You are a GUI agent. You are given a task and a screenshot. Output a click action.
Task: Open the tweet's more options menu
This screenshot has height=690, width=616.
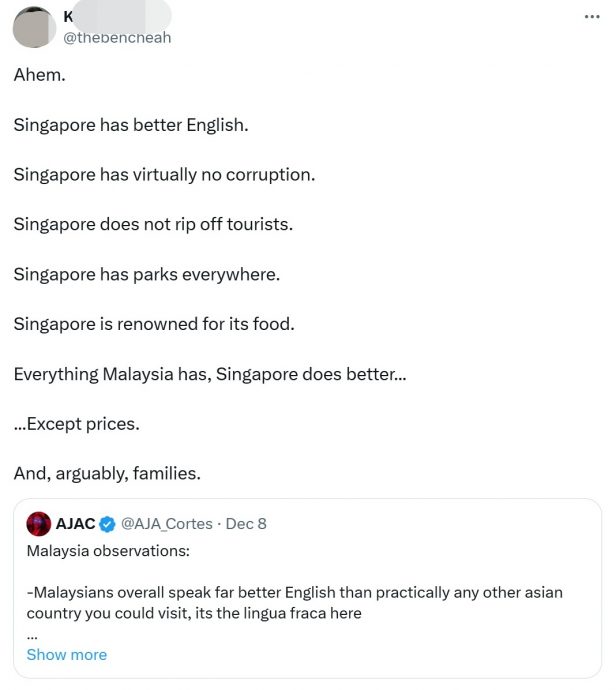592,17
